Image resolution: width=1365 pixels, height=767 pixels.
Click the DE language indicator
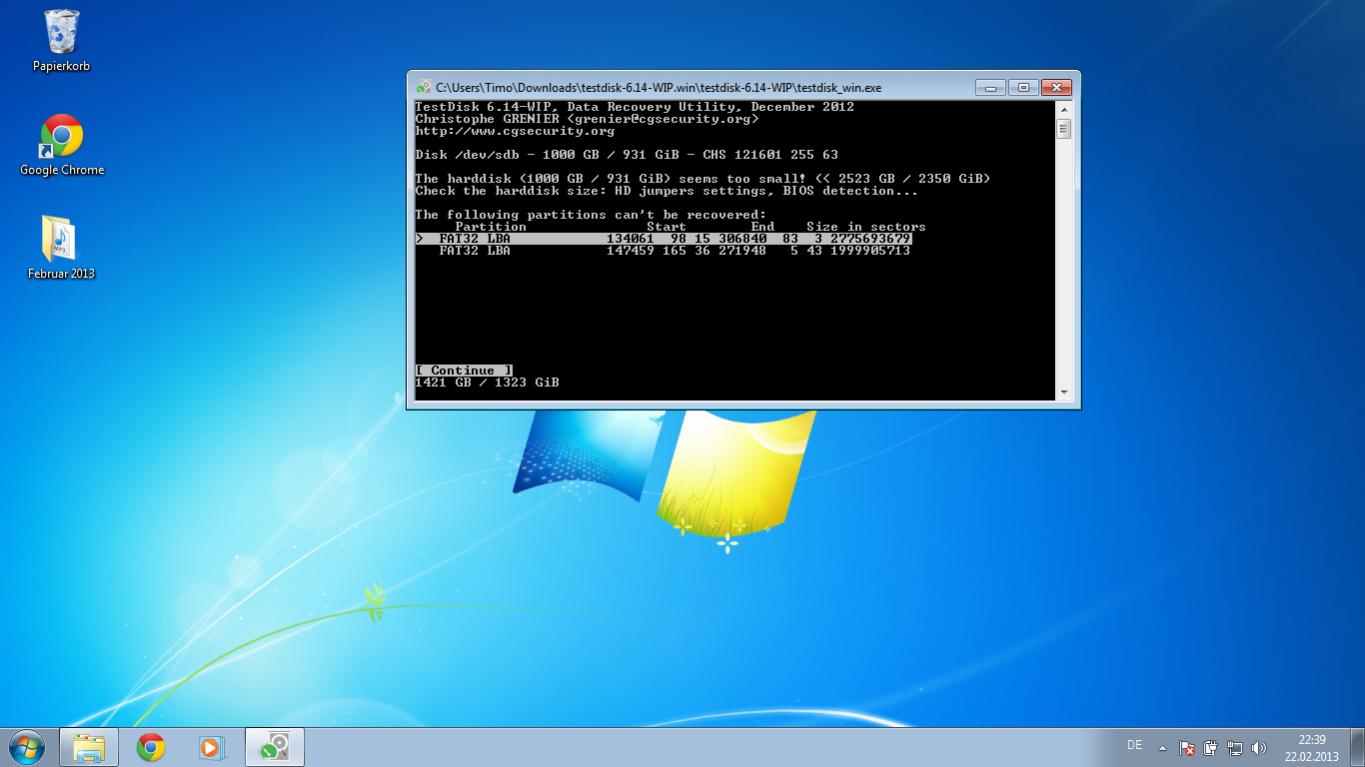coord(1134,745)
